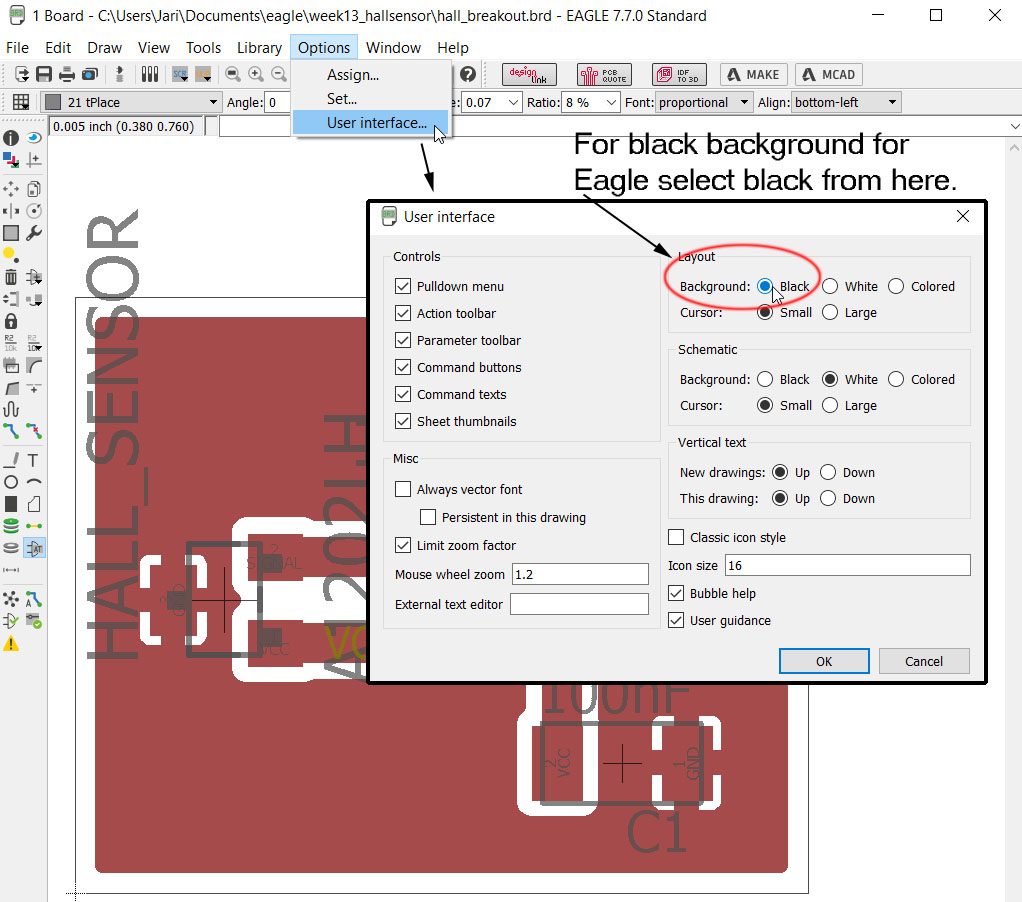
Task: Expand the Ratio 8 % dropdown
Action: 611,102
